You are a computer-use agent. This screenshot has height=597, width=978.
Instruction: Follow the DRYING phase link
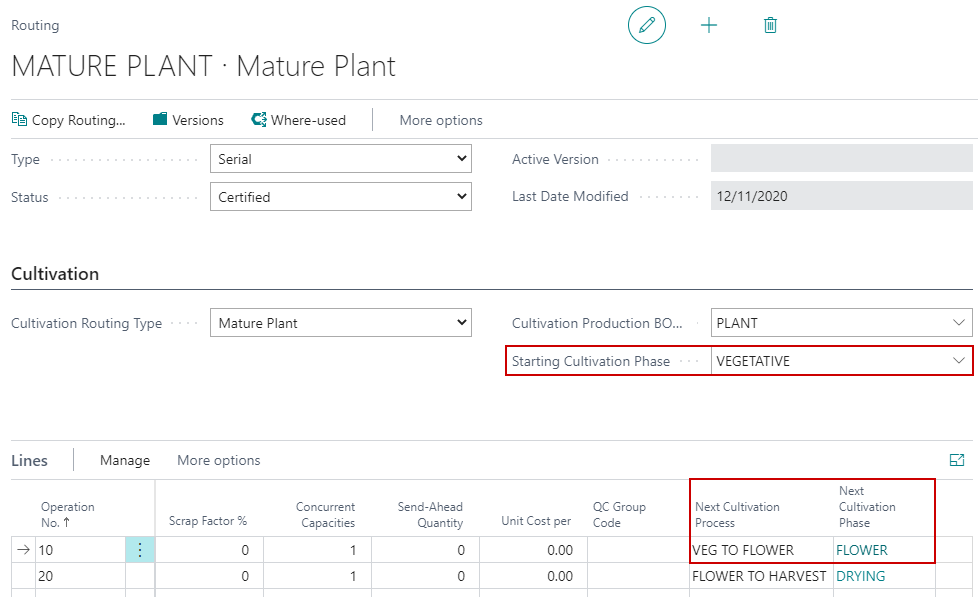tap(860, 576)
